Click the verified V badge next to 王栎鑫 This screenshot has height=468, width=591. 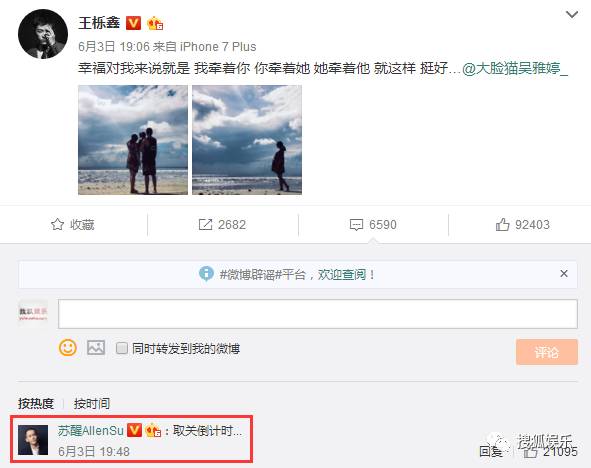133,23
